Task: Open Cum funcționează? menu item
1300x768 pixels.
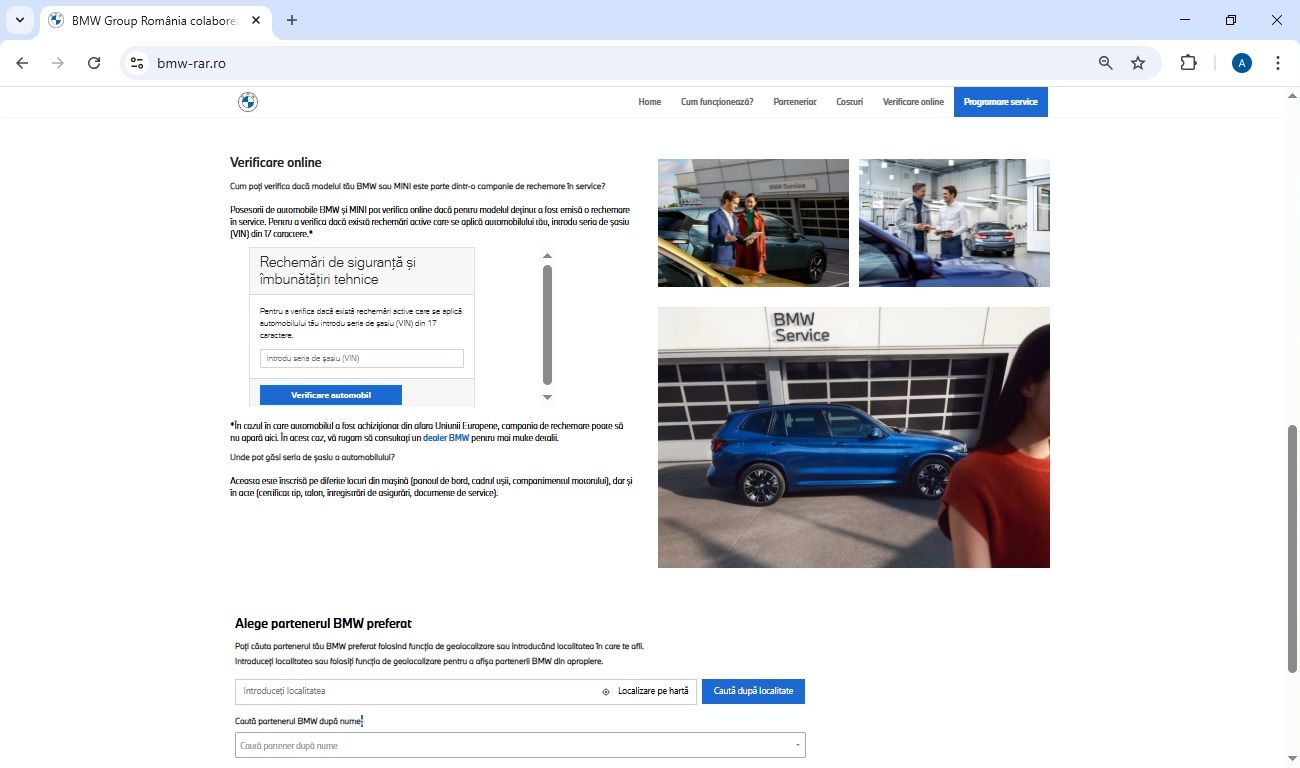Action: 717,102
